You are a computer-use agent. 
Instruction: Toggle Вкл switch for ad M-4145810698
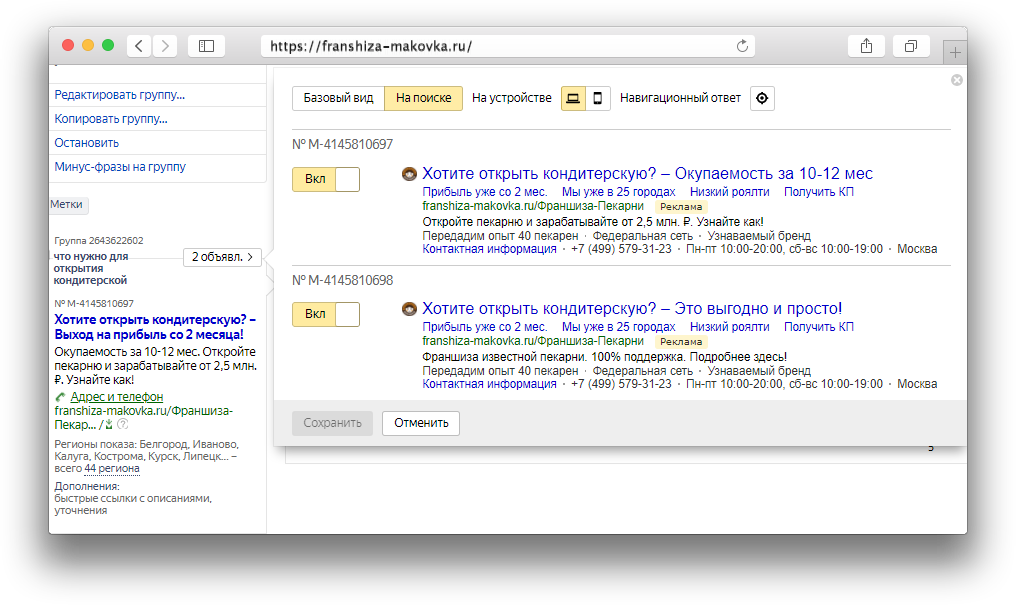pos(326,314)
